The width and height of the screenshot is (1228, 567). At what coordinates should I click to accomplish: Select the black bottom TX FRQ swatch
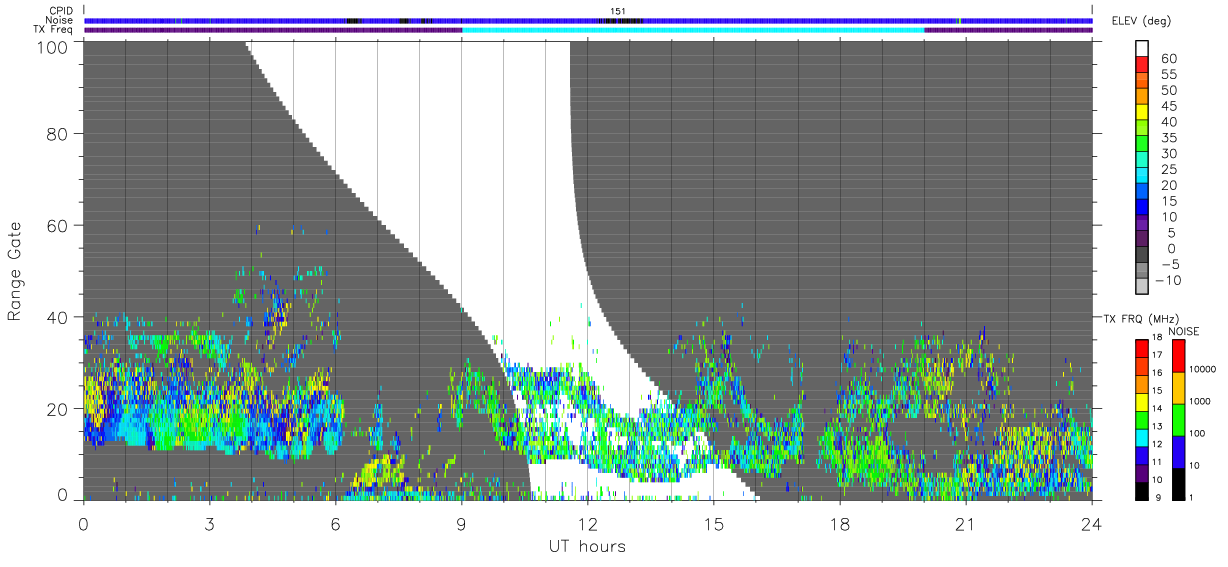pyautogui.click(x=1141, y=491)
